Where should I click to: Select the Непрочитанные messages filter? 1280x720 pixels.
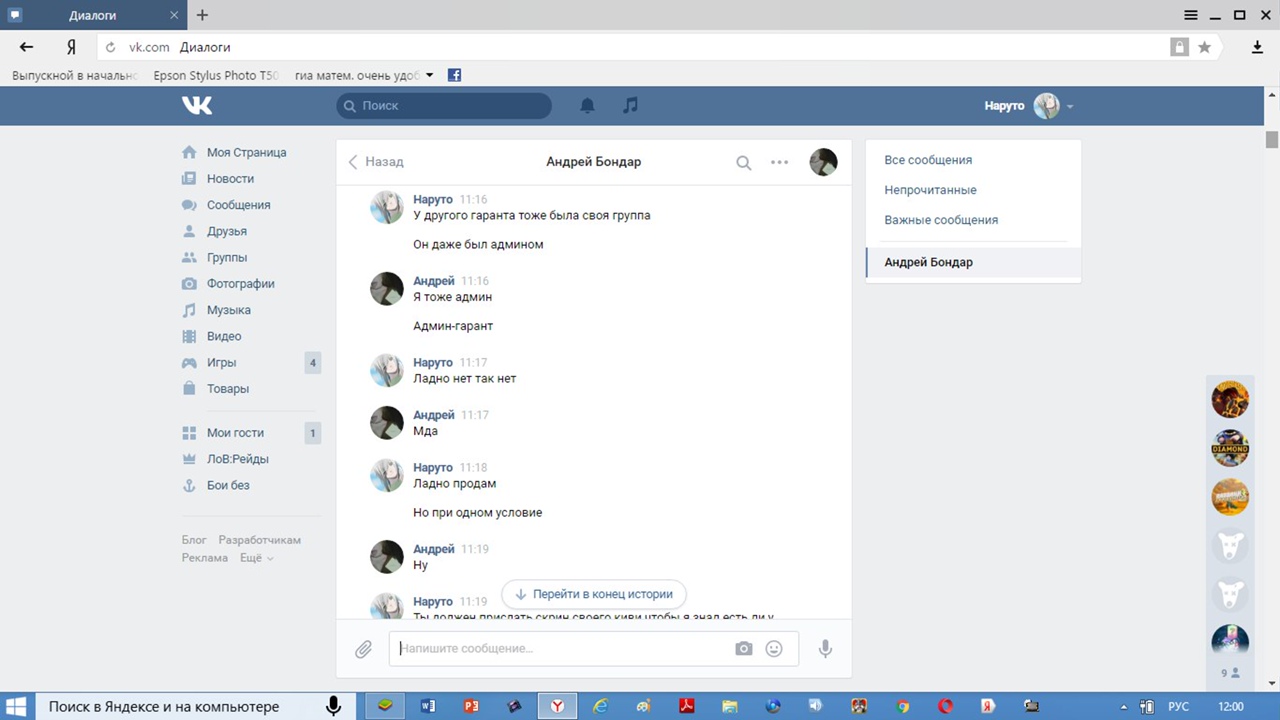(930, 190)
